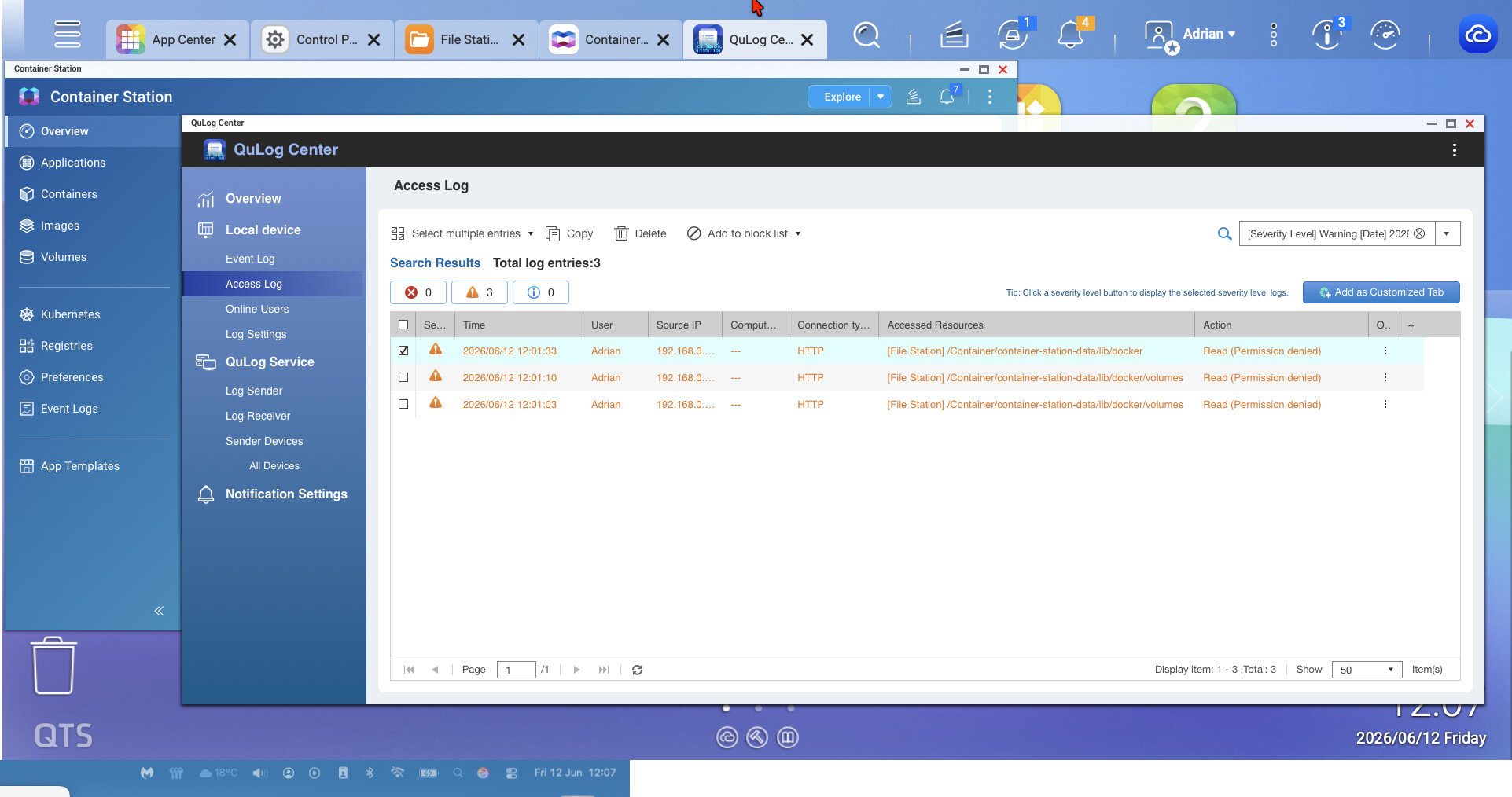
Task: Open the Container Station stacked layers icon
Action: (914, 97)
